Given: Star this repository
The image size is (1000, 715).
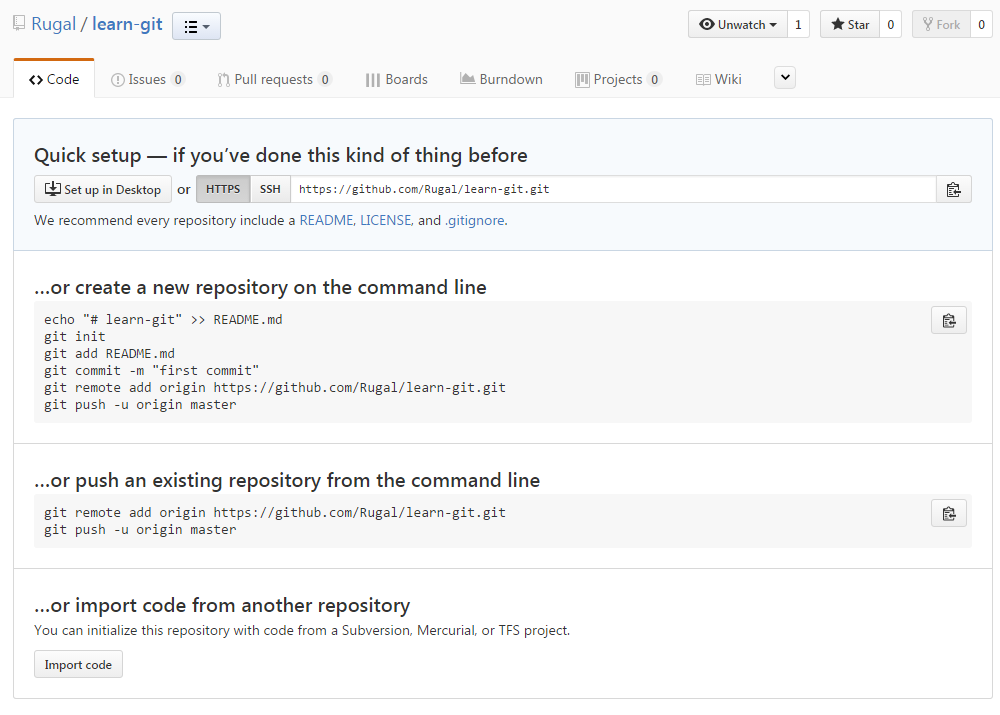Looking at the screenshot, I should click(849, 25).
